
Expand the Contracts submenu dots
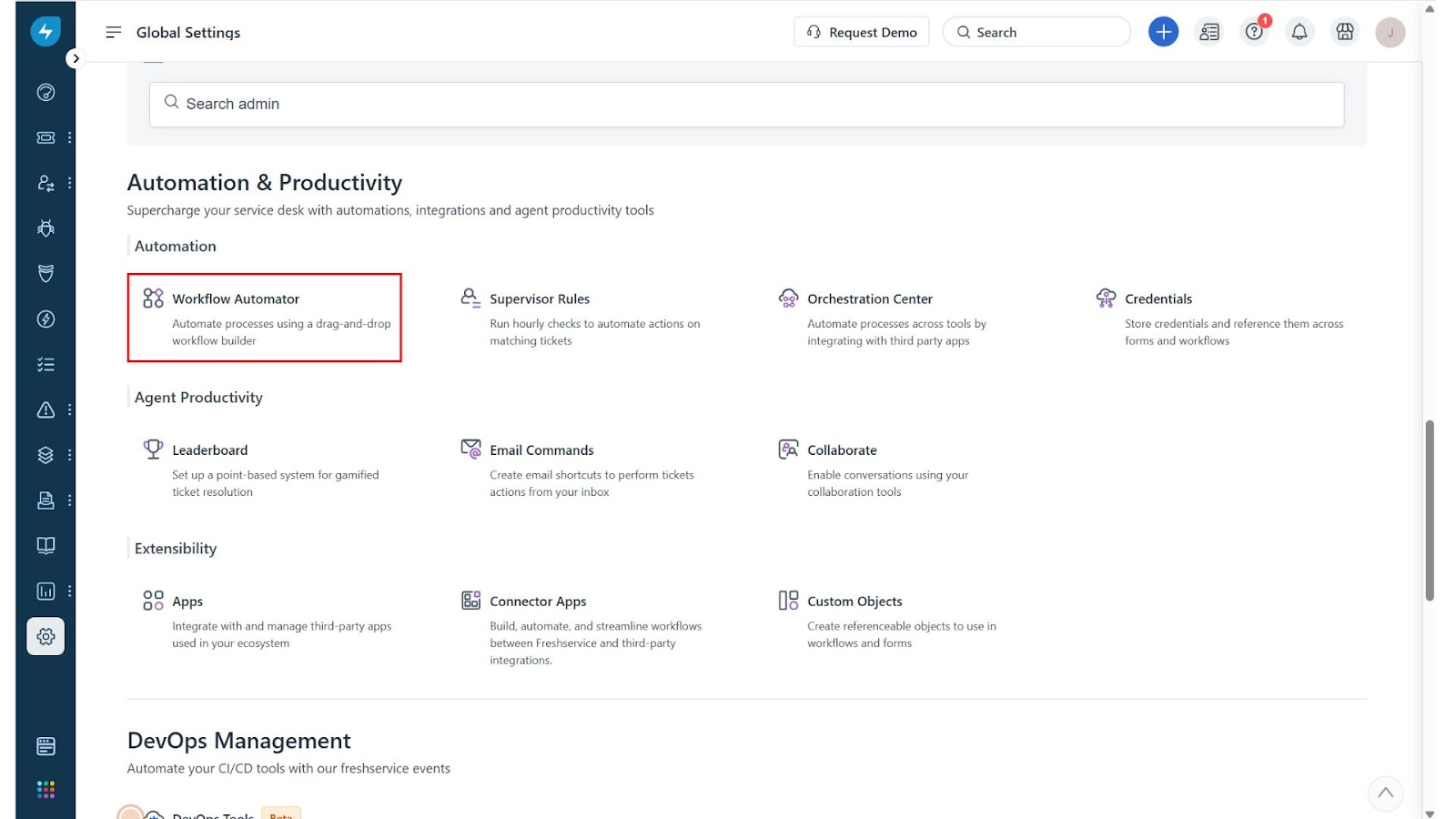pos(70,500)
